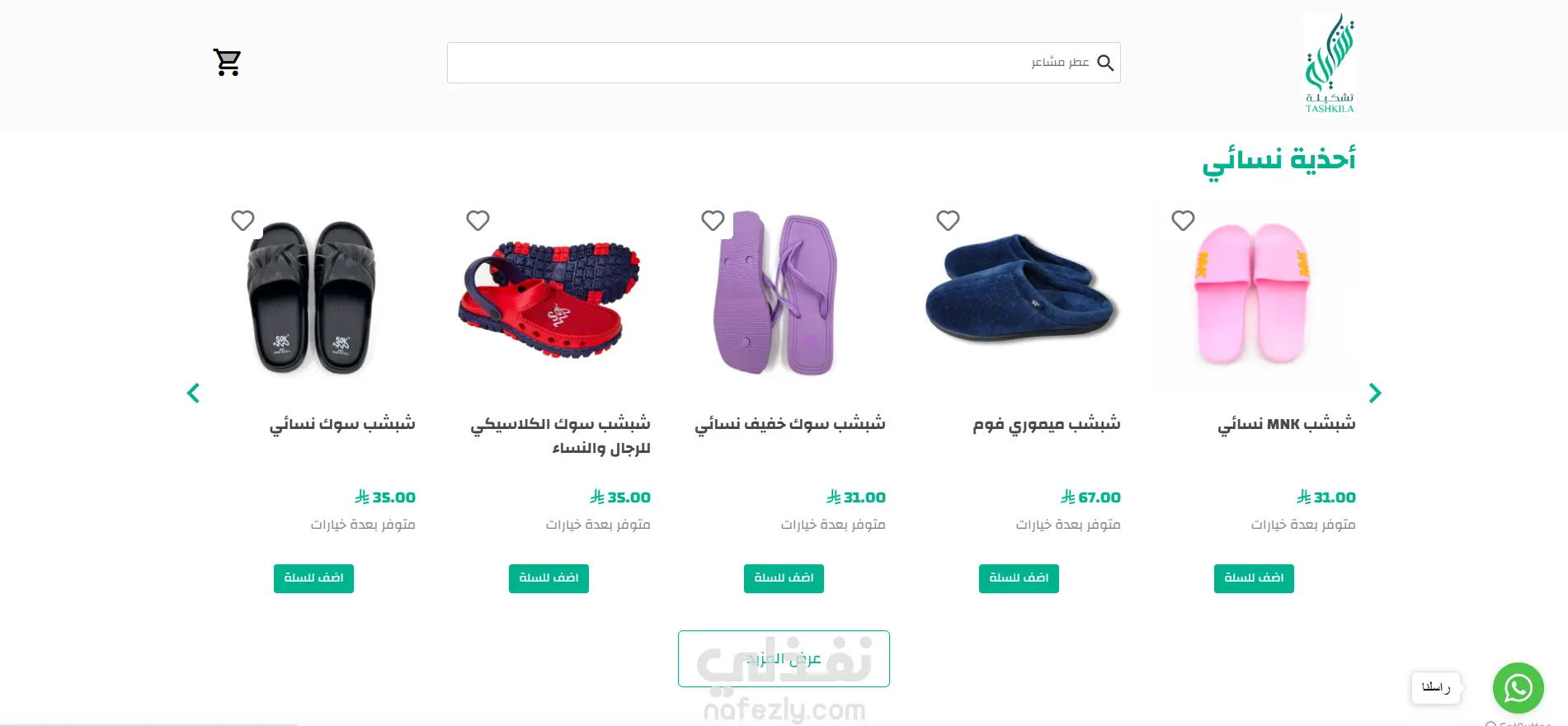The image size is (1568, 726).
Task: Add memory foam slipper priced 67.00 to cart
Action: pos(1019,578)
